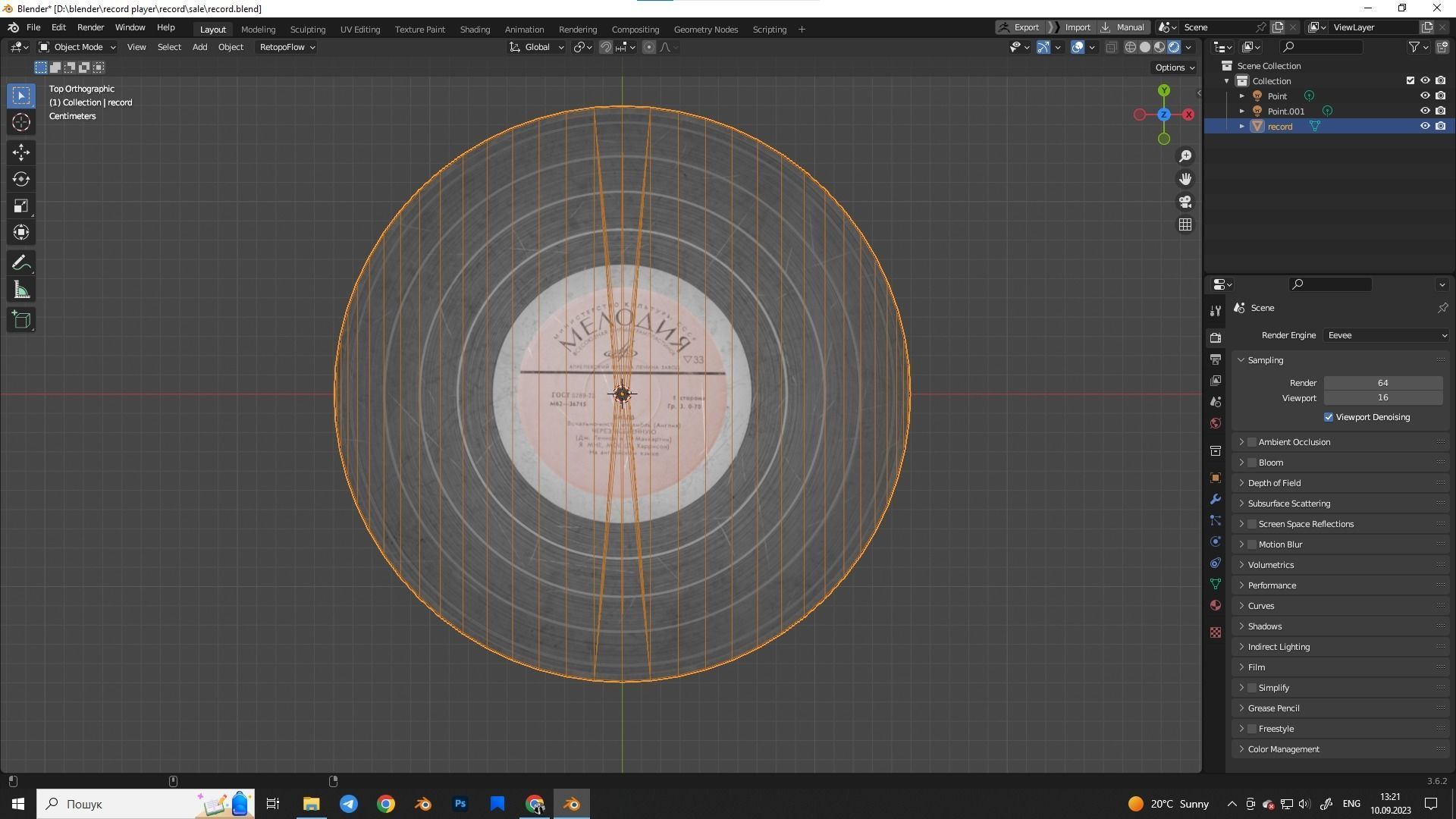This screenshot has height=819, width=1456.
Task: Click the Manual button
Action: pyautogui.click(x=1123, y=27)
